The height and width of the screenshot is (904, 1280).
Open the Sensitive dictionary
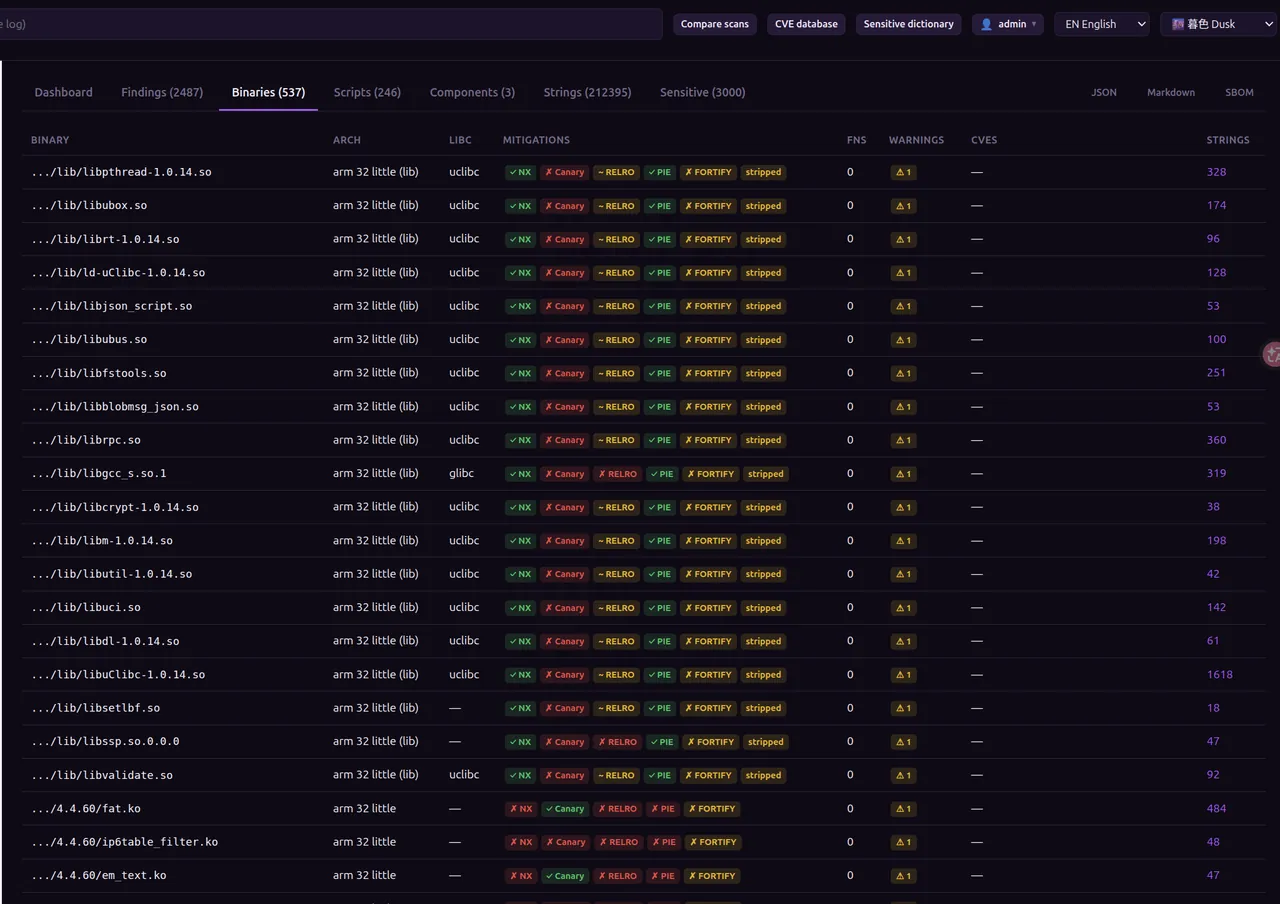pyautogui.click(x=908, y=24)
